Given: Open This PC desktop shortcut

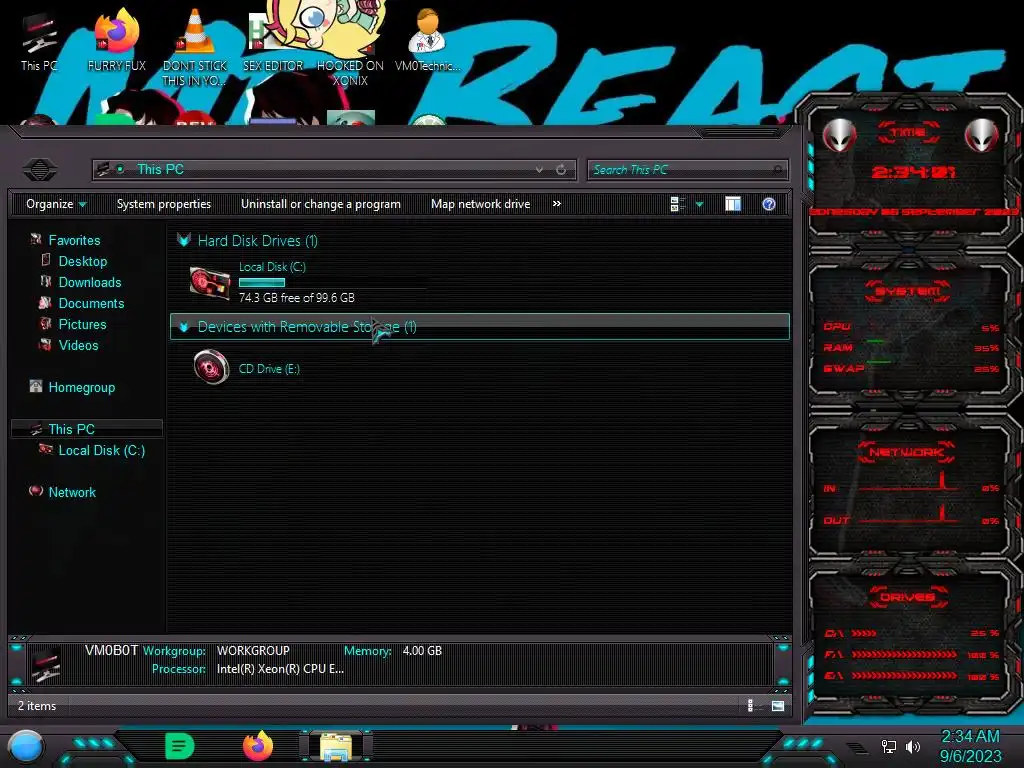Looking at the screenshot, I should click(39, 42).
